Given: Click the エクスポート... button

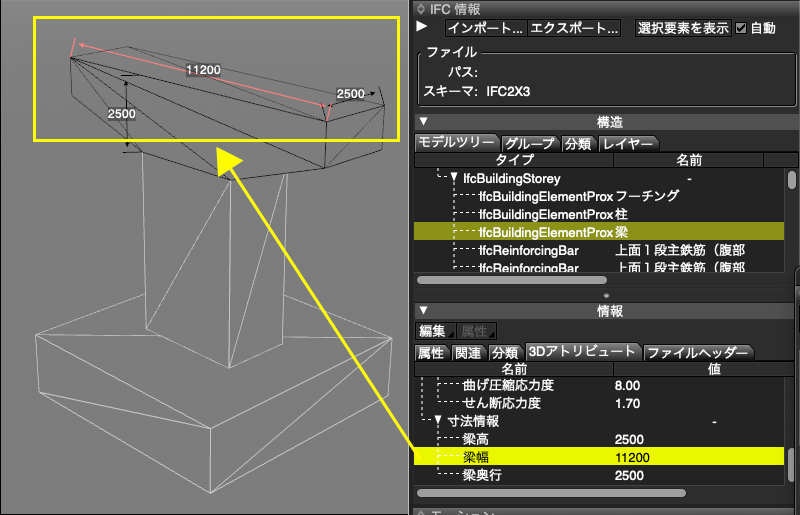Looking at the screenshot, I should pyautogui.click(x=574, y=28).
